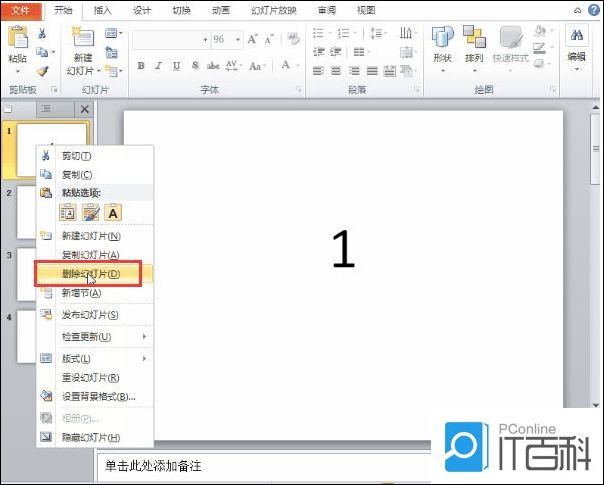Toggle Italic formatting
604x485 pixels.
(158, 66)
